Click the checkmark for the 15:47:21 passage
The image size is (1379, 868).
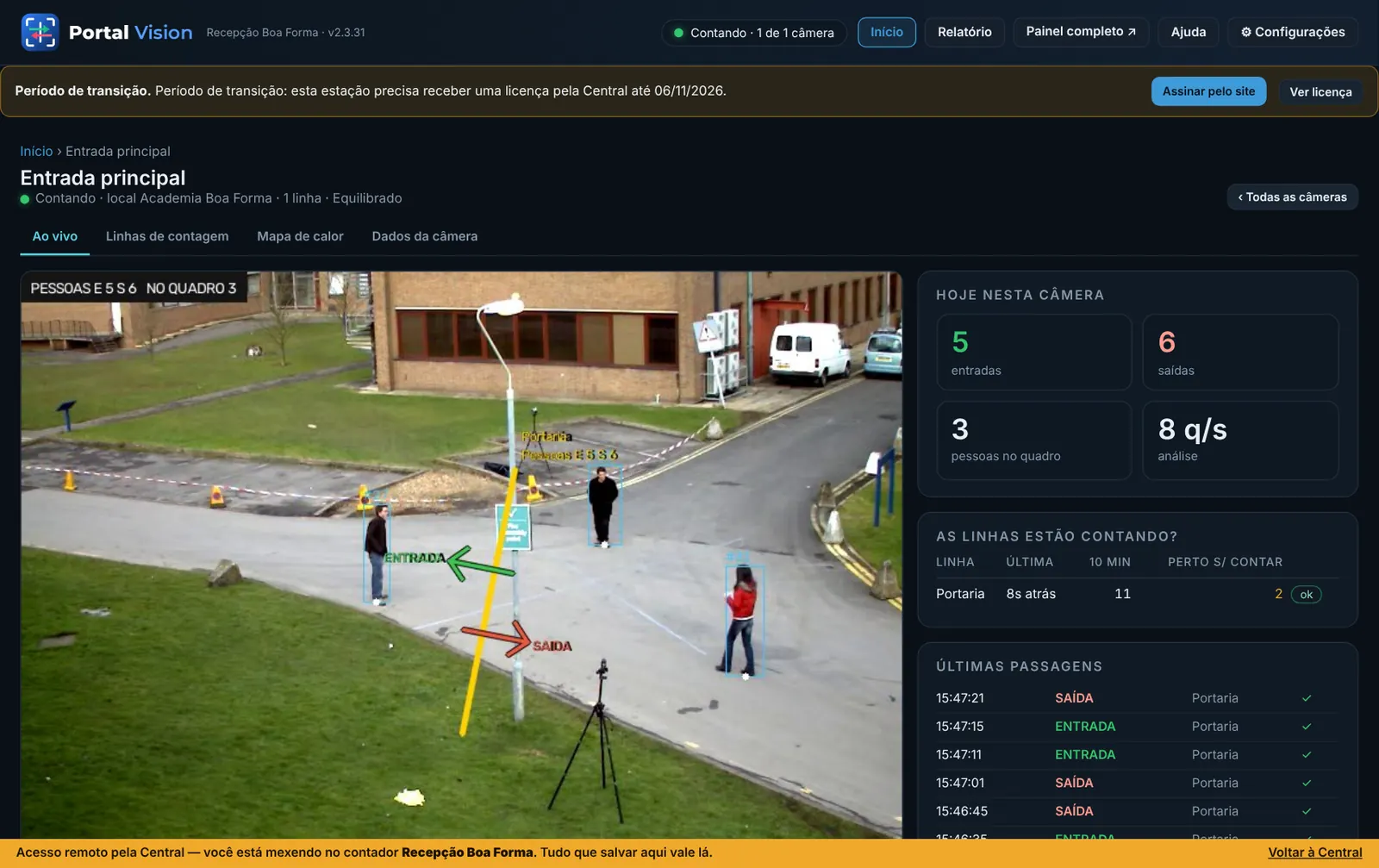(x=1307, y=698)
